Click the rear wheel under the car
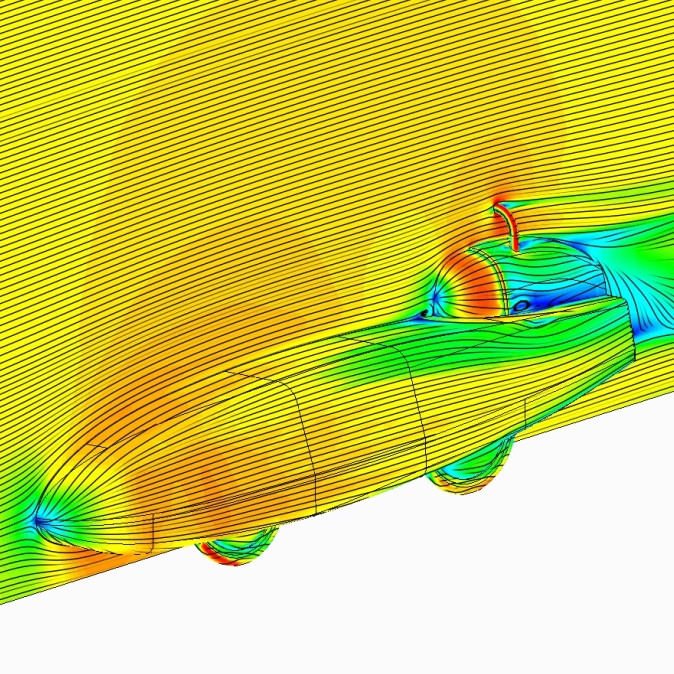This screenshot has width=674, height=674. pos(473,467)
